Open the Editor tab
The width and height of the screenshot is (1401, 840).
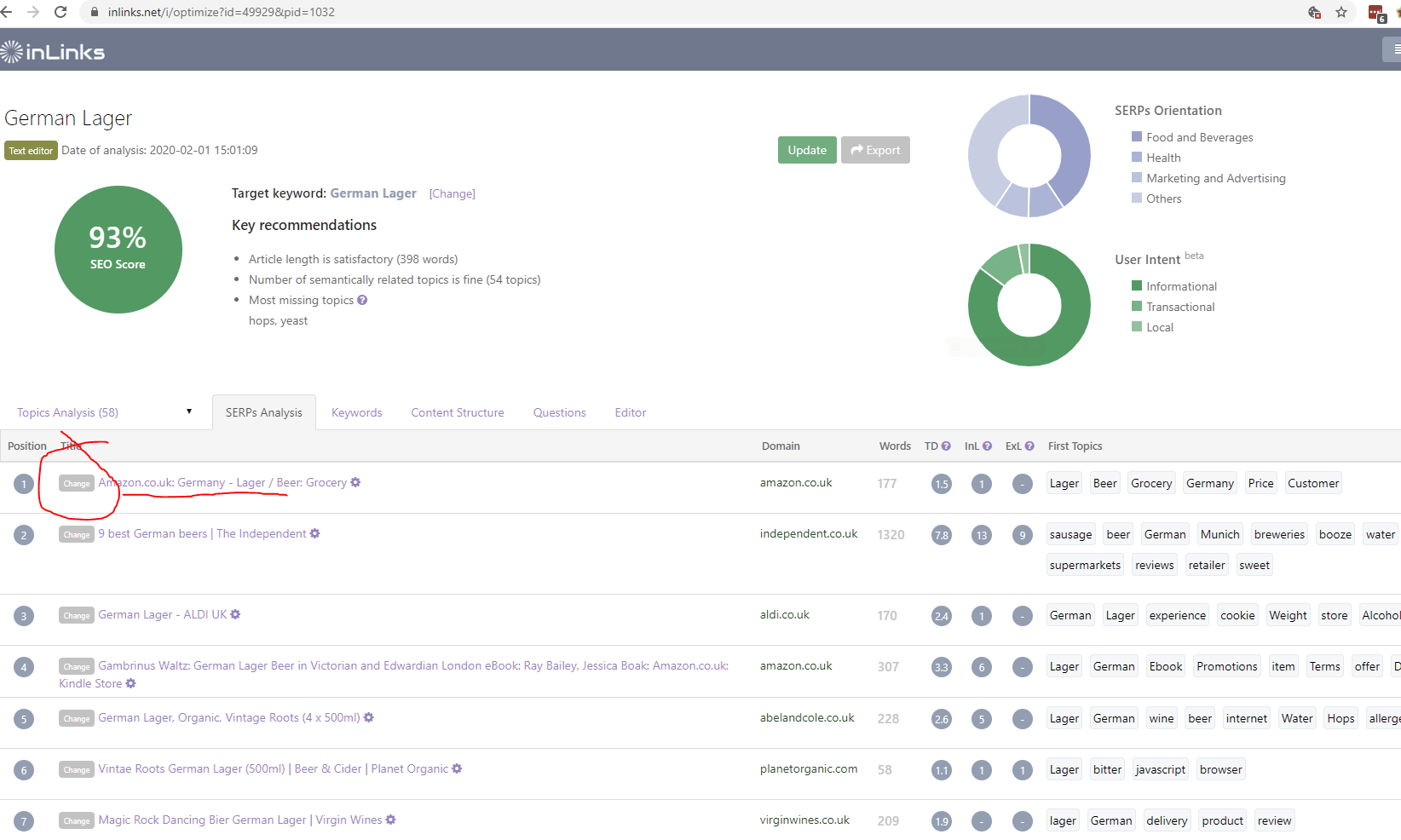631,412
